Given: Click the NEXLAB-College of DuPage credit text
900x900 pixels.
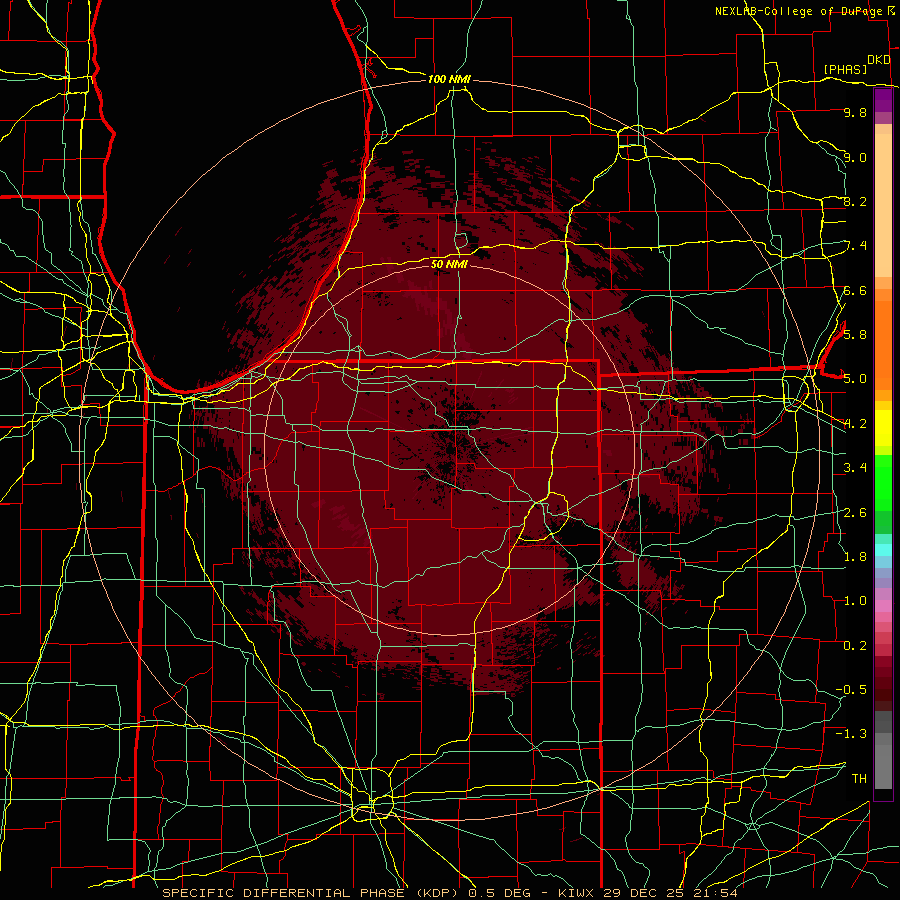Looking at the screenshot, I should [798, 11].
